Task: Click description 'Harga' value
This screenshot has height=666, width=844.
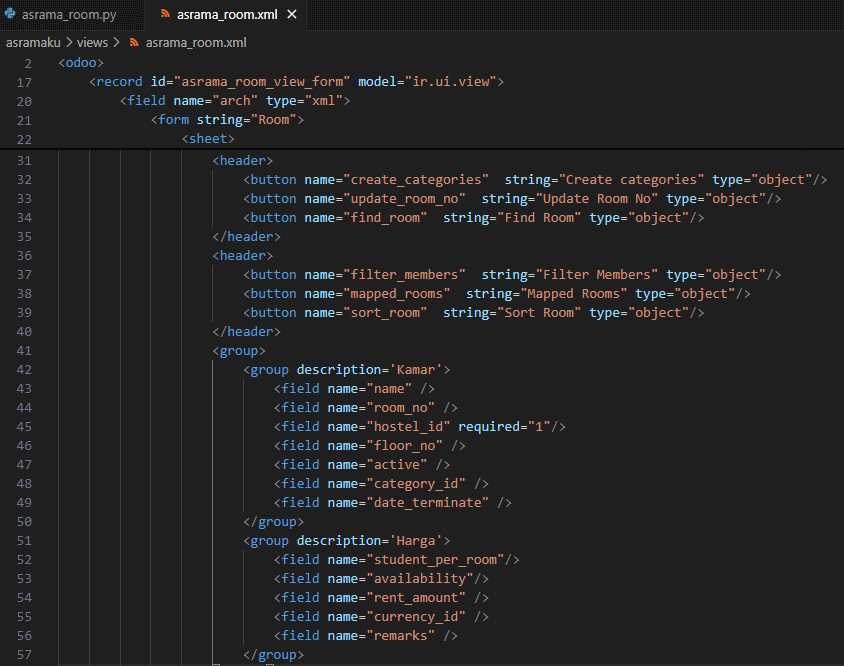Action: tap(416, 541)
